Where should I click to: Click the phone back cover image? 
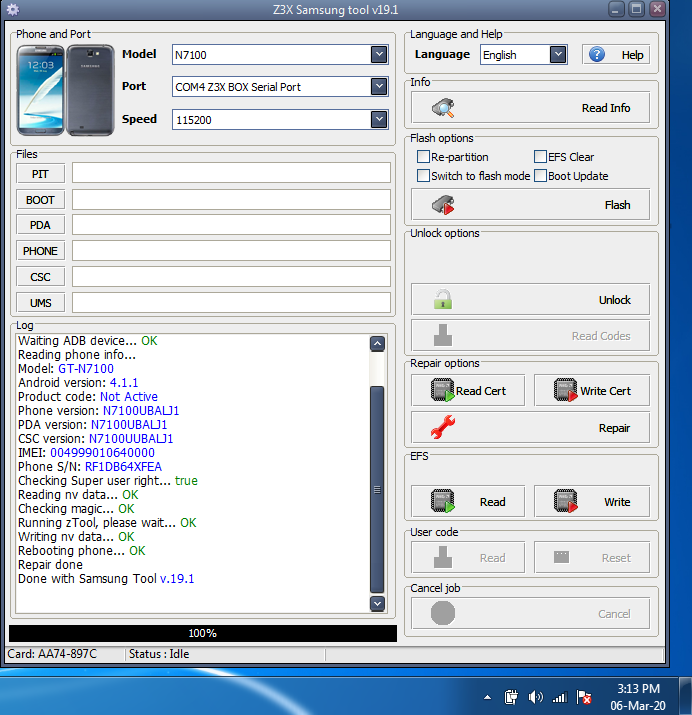click(x=90, y=90)
